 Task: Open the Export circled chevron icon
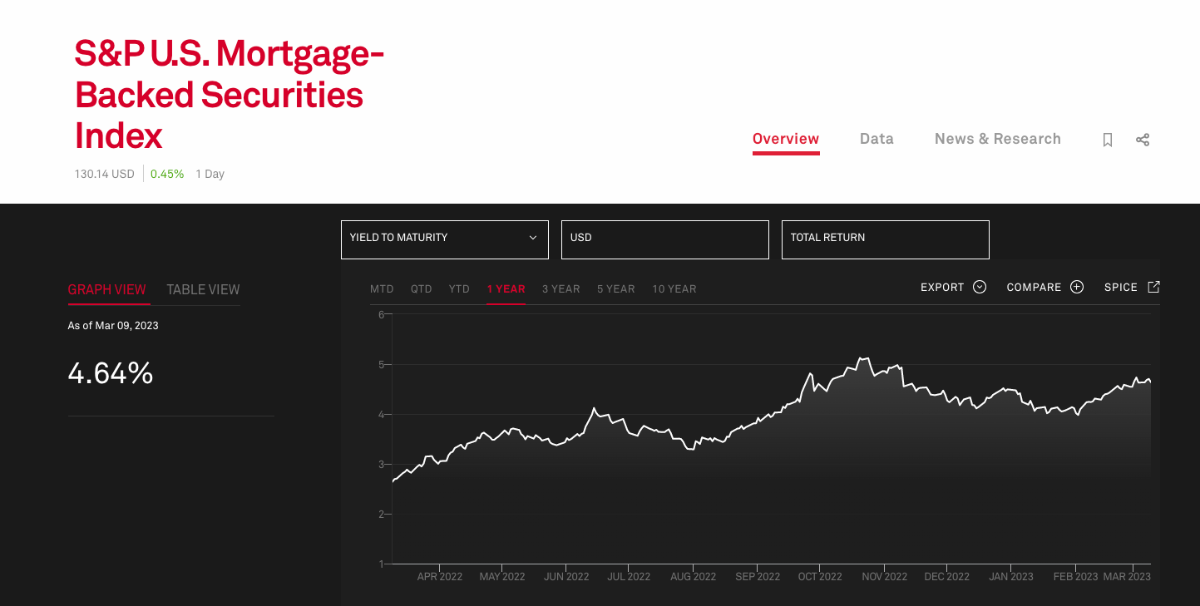(x=979, y=287)
